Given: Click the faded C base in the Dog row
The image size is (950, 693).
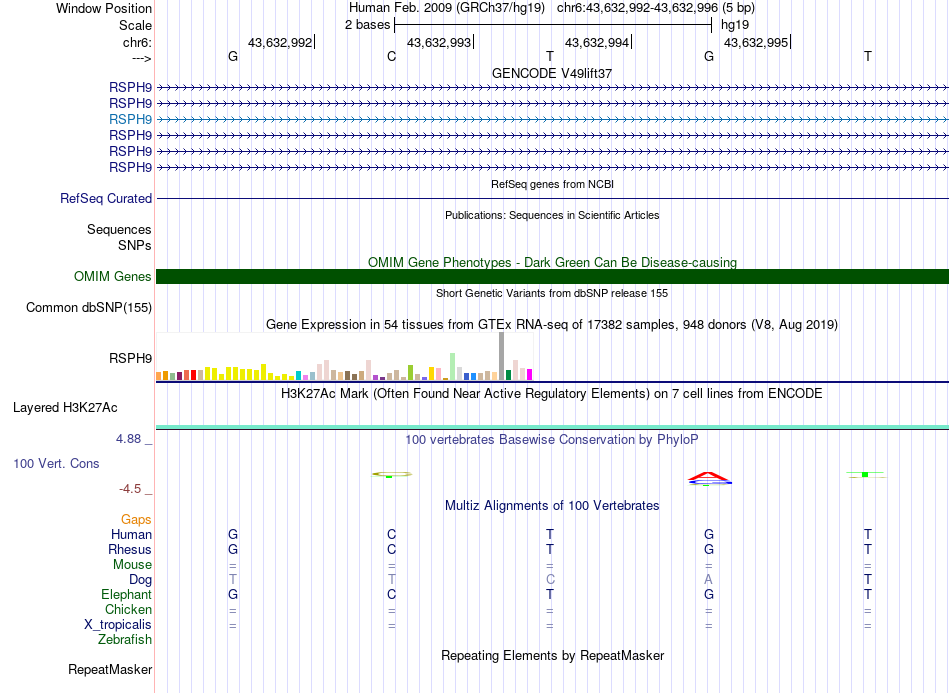Looking at the screenshot, I should click(x=550, y=580).
